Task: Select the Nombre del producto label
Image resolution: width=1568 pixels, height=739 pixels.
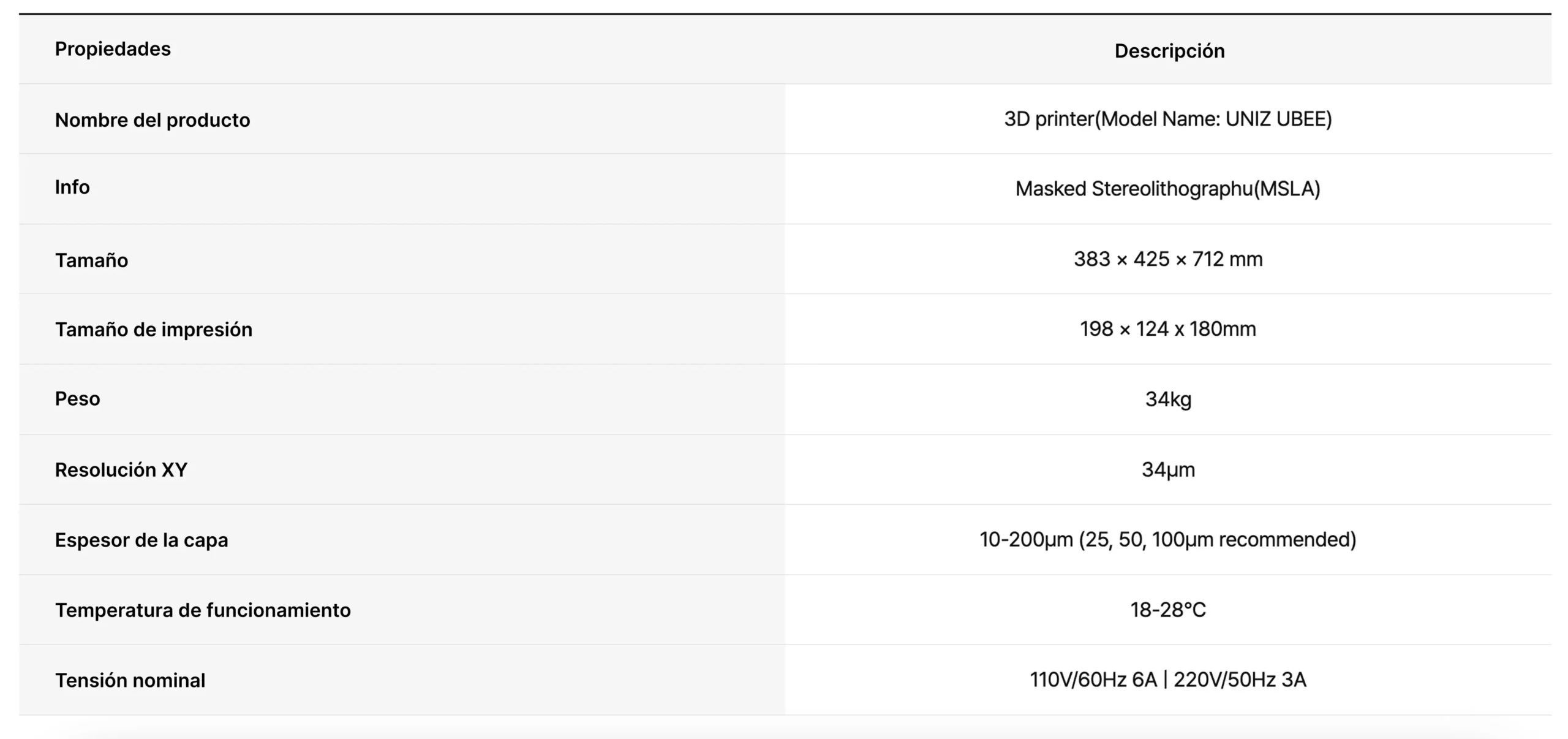Action: click(153, 120)
